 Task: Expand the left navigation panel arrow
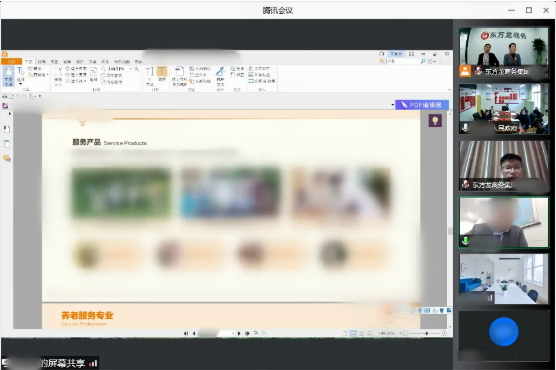(x=10, y=114)
